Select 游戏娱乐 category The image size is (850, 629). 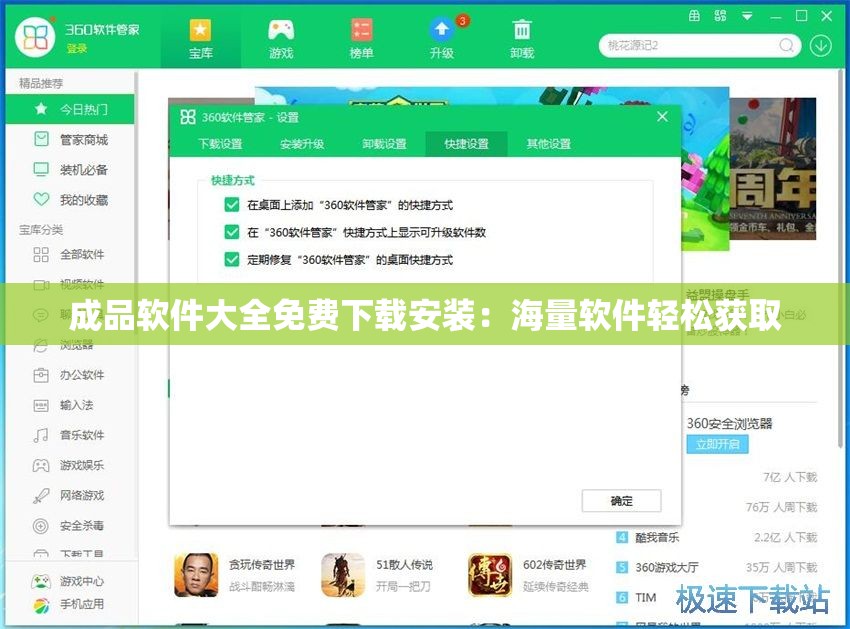point(70,465)
